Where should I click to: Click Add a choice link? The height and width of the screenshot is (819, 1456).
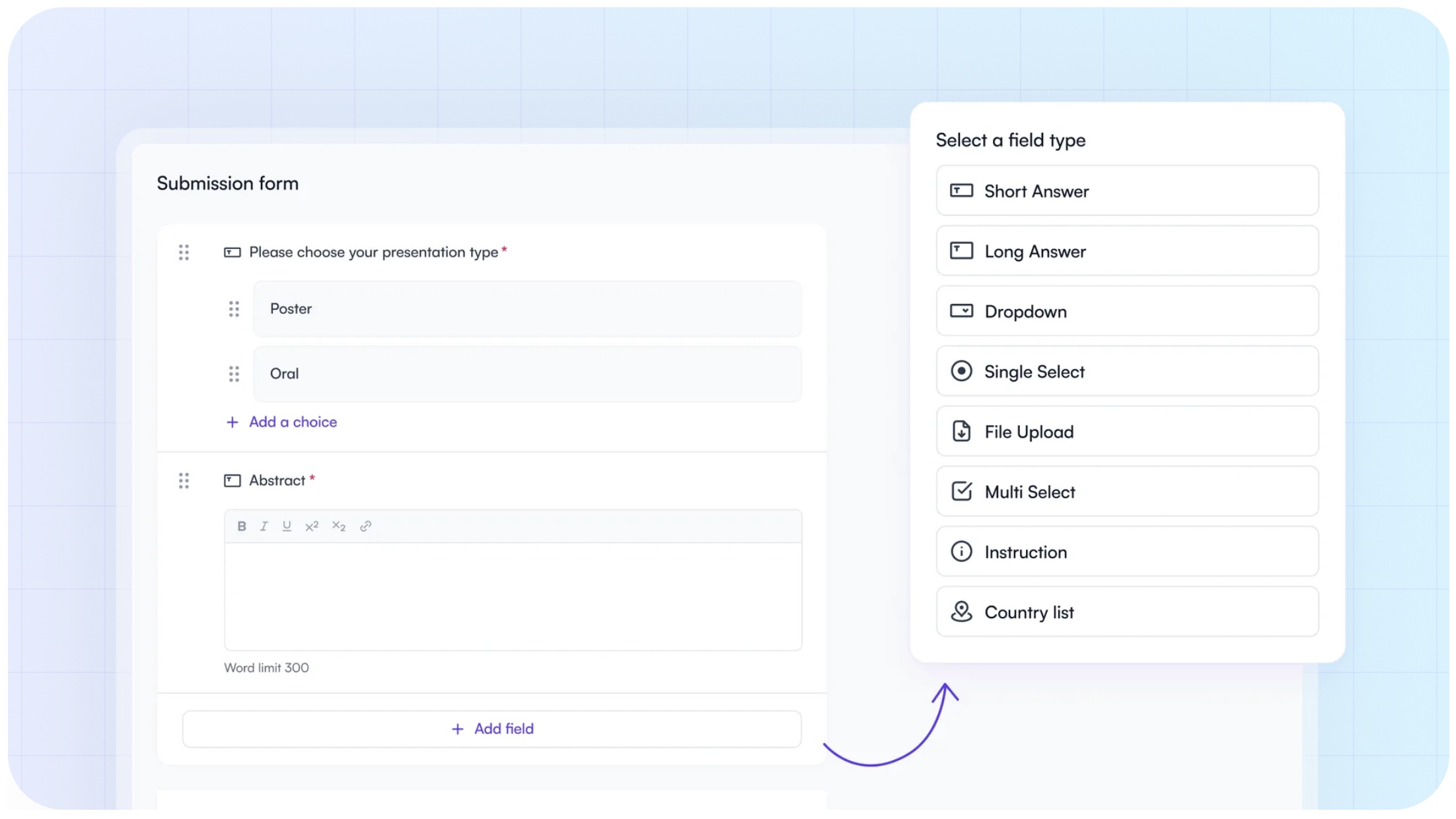tap(292, 421)
